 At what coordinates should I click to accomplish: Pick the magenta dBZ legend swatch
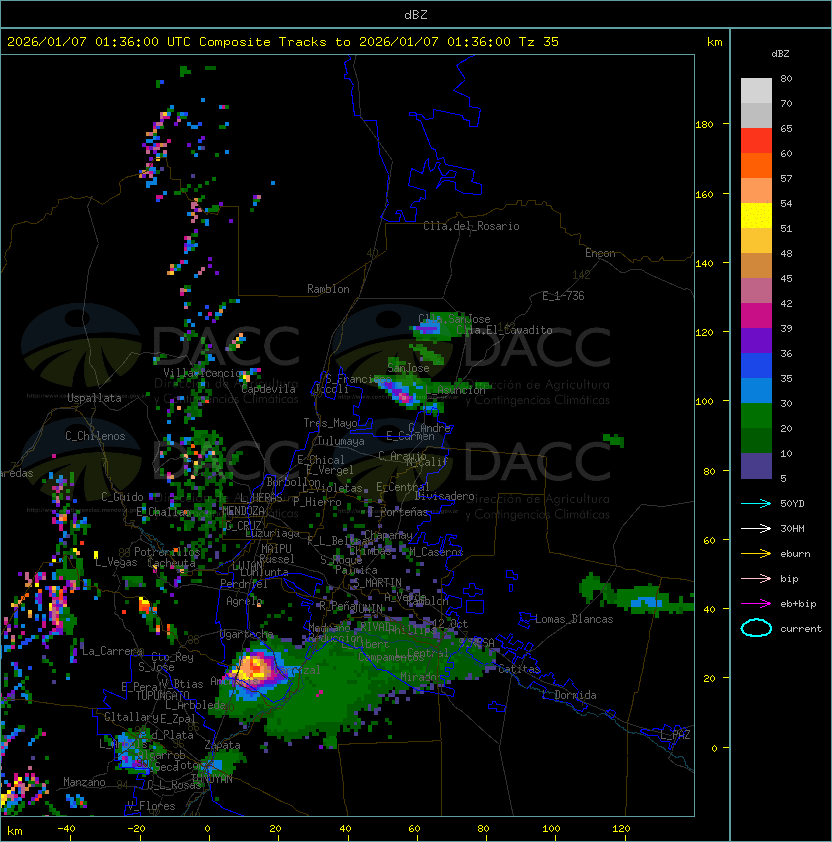pyautogui.click(x=756, y=315)
